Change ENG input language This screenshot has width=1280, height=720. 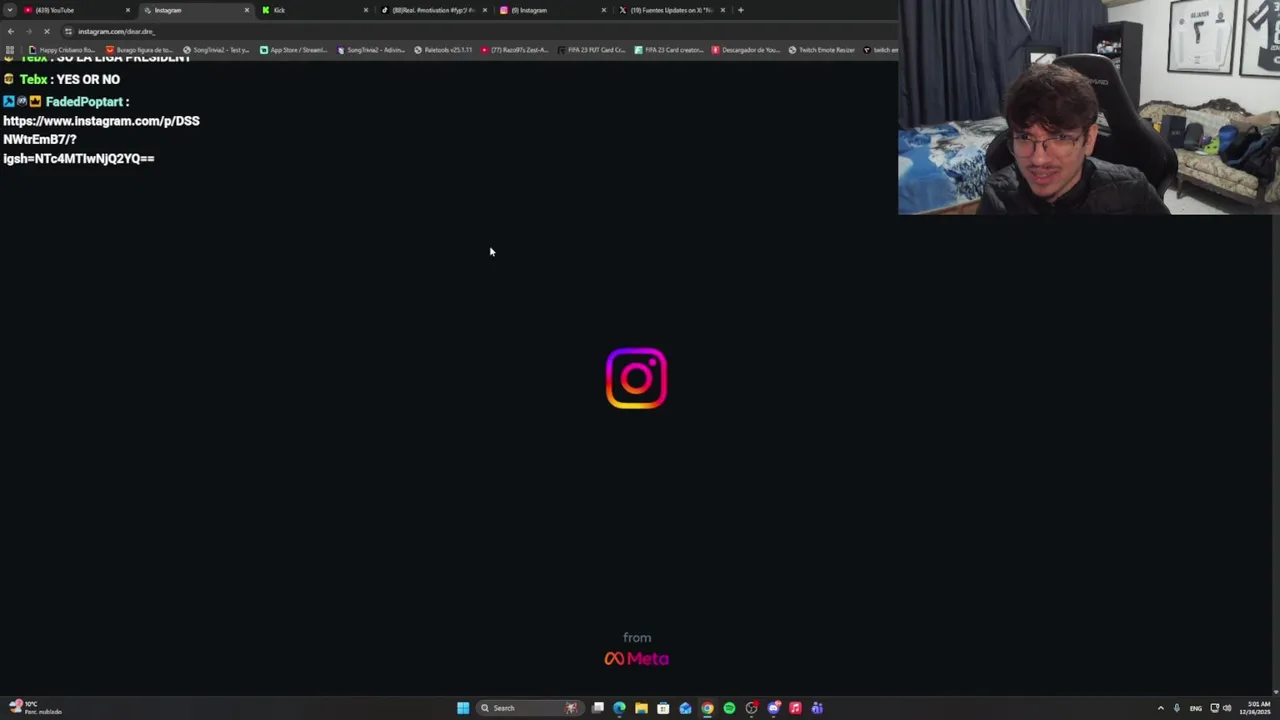click(1195, 708)
